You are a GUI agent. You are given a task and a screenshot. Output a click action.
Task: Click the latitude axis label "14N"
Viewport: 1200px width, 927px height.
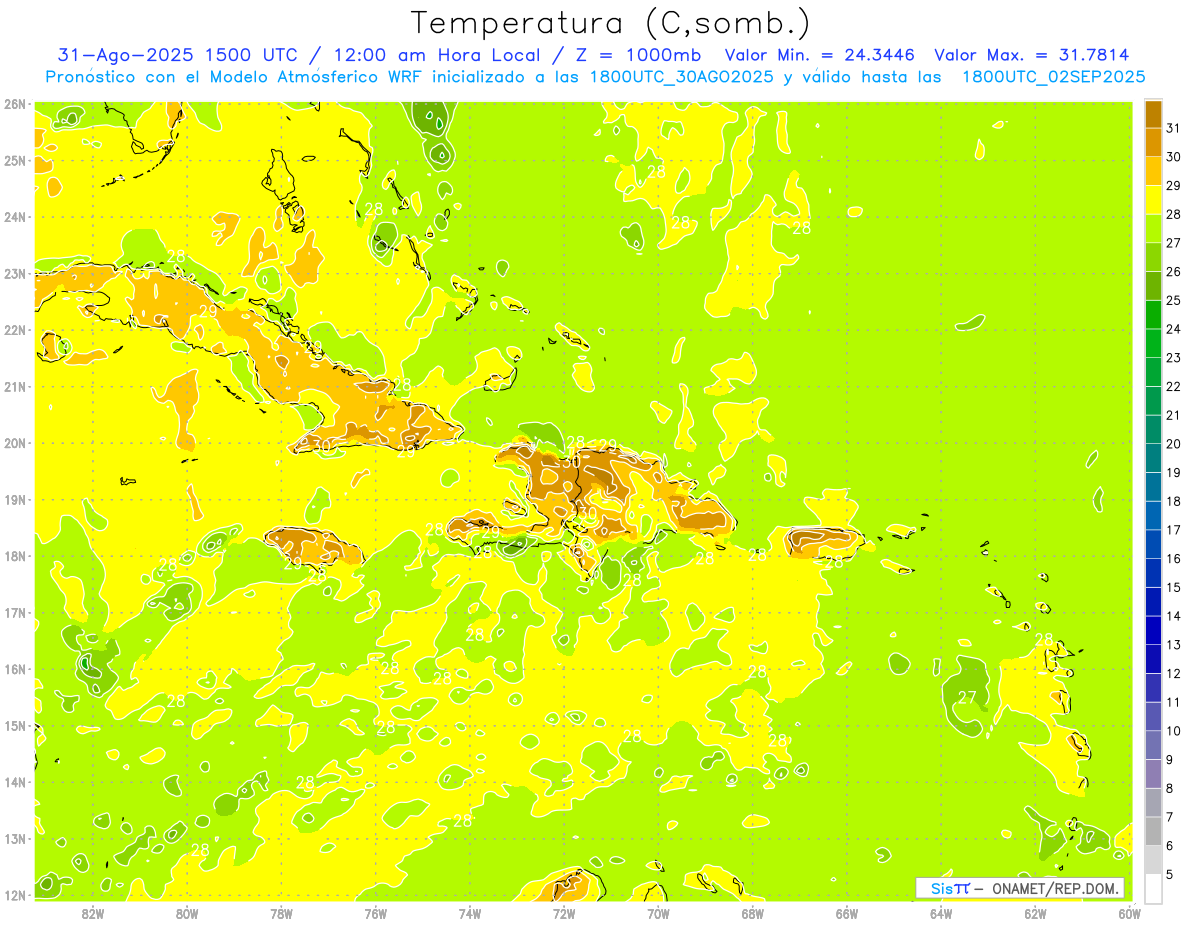[x=15, y=782]
